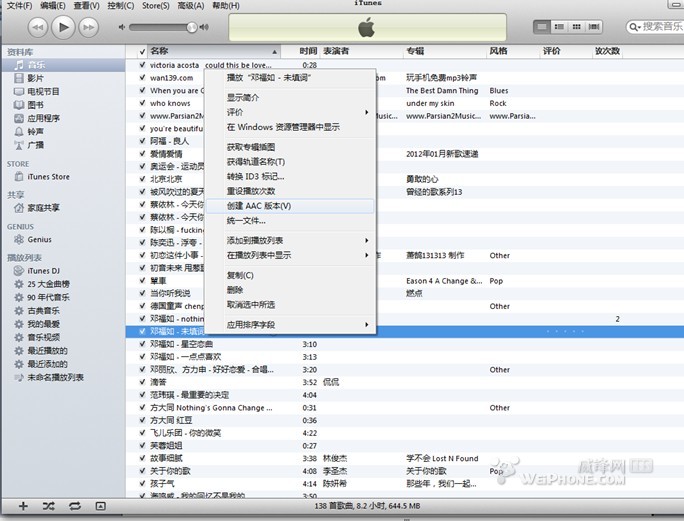The height and width of the screenshot is (521, 684).
Task: Open the search magnifier dropdown
Action: [x=634, y=27]
